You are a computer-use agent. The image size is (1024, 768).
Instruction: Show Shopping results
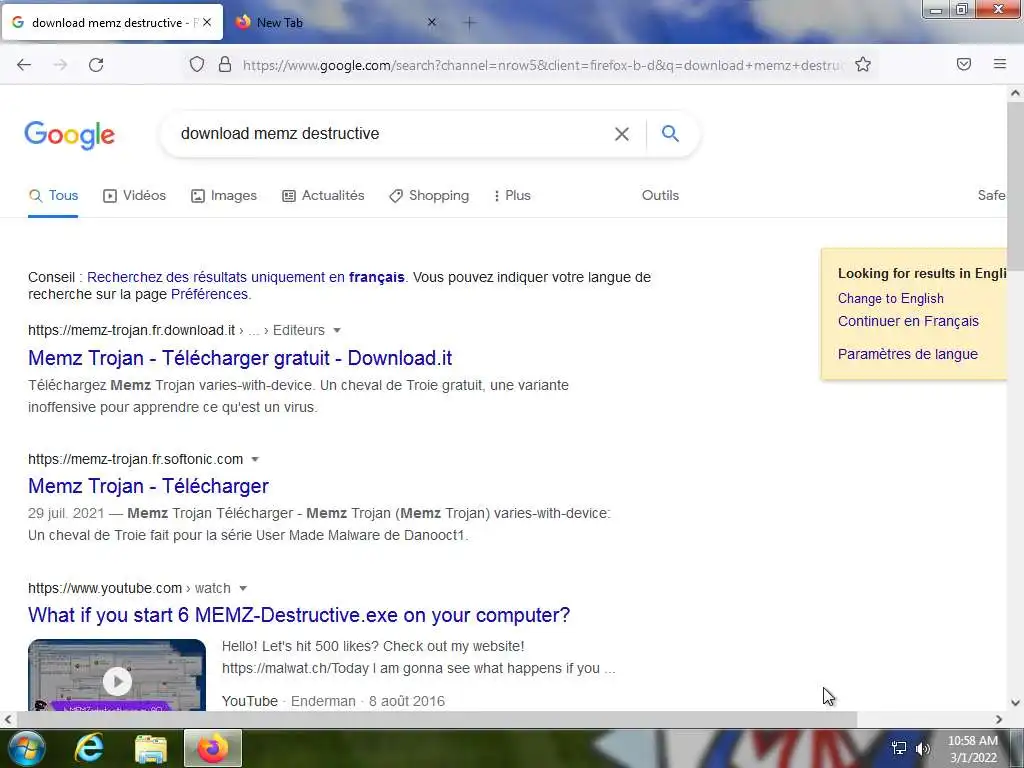pyautogui.click(x=429, y=195)
